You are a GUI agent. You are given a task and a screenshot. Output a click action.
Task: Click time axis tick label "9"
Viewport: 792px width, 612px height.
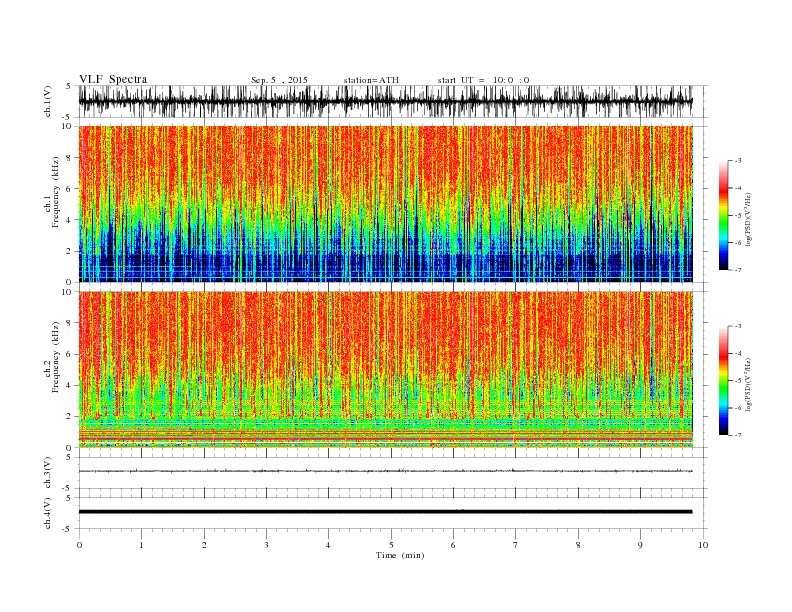coord(640,545)
